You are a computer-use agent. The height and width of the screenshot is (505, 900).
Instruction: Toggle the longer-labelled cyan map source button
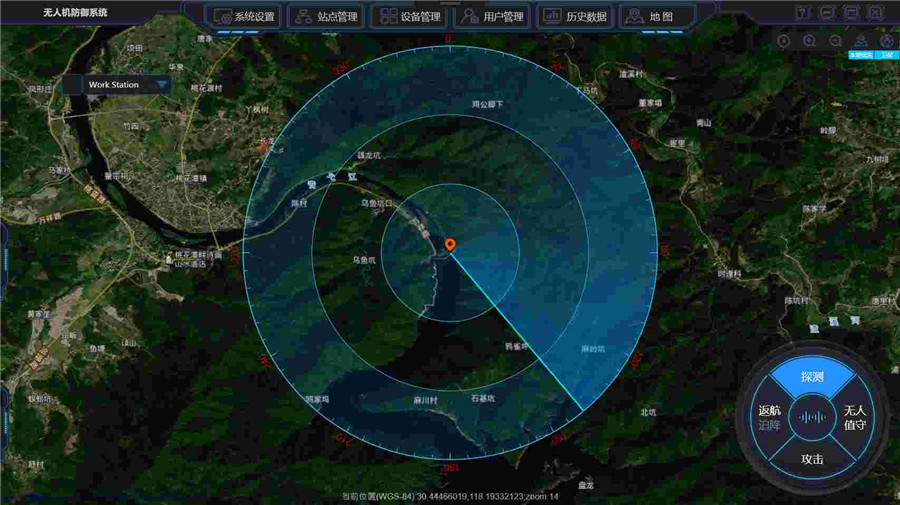(861, 55)
